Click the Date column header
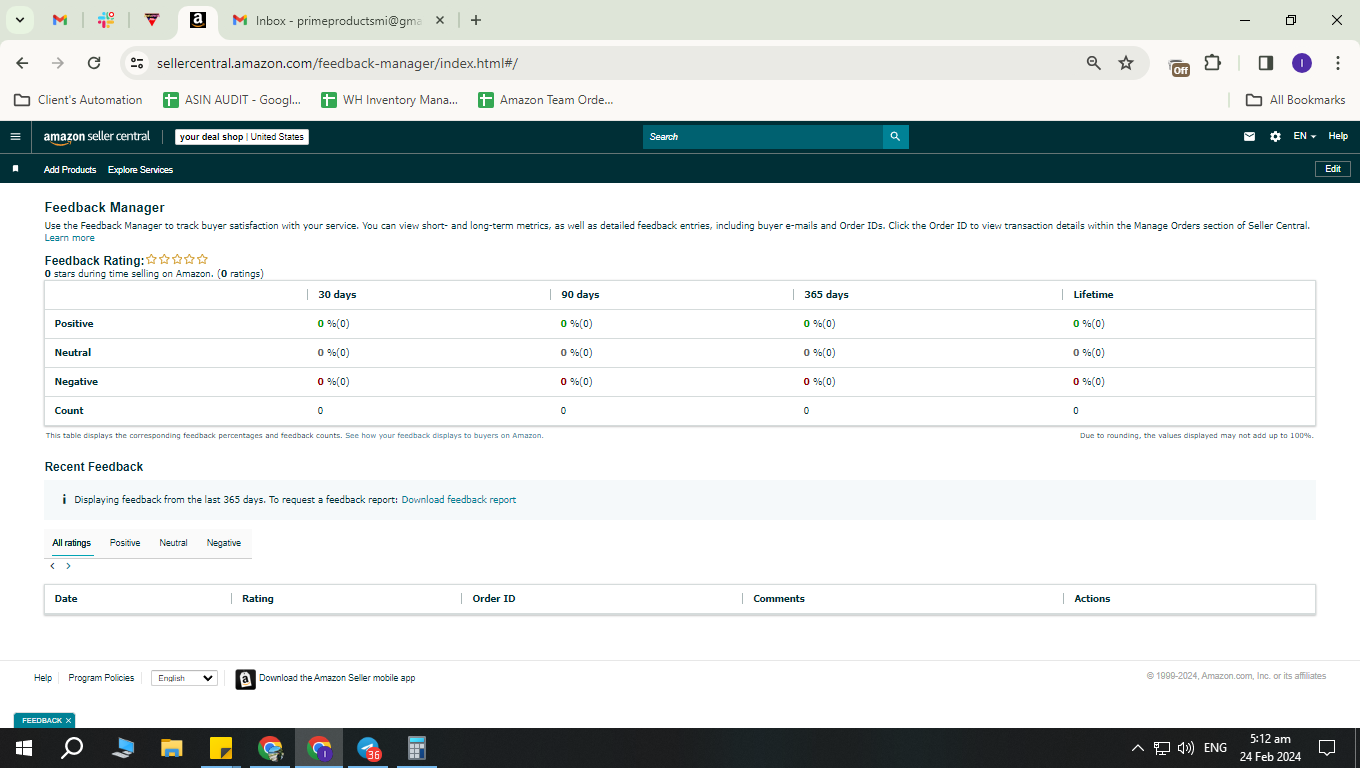Viewport: 1360px width, 768px height. pos(66,599)
